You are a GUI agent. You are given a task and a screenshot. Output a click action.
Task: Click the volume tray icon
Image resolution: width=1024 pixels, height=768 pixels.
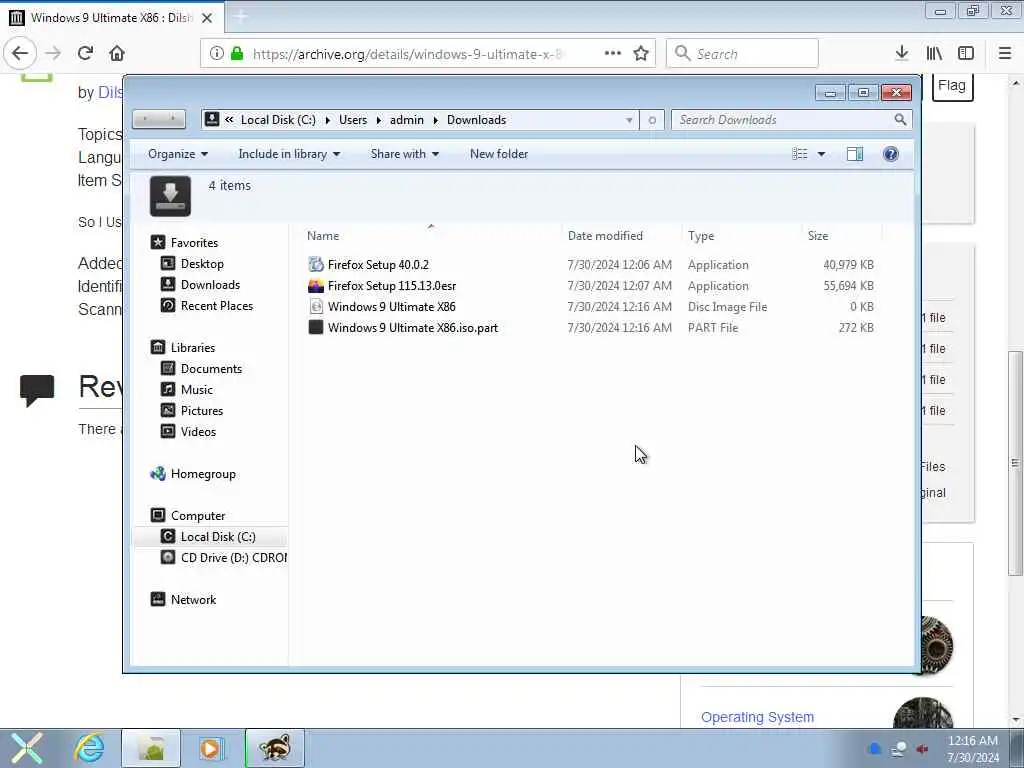922,749
